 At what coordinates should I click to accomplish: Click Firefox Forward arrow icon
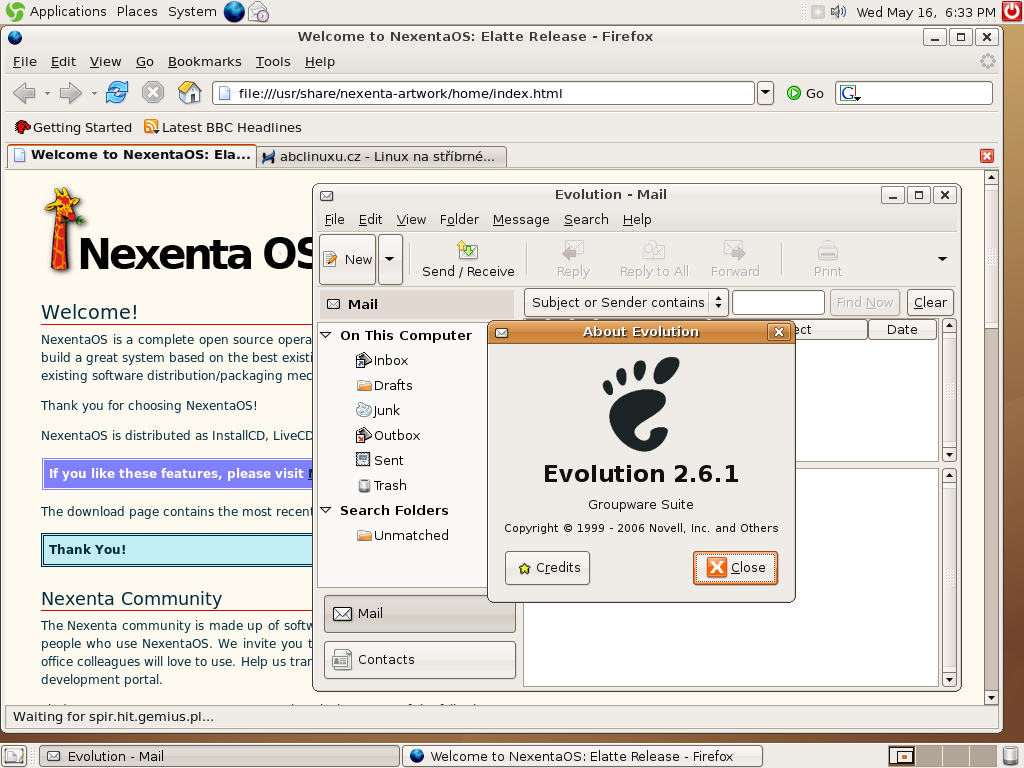71,93
